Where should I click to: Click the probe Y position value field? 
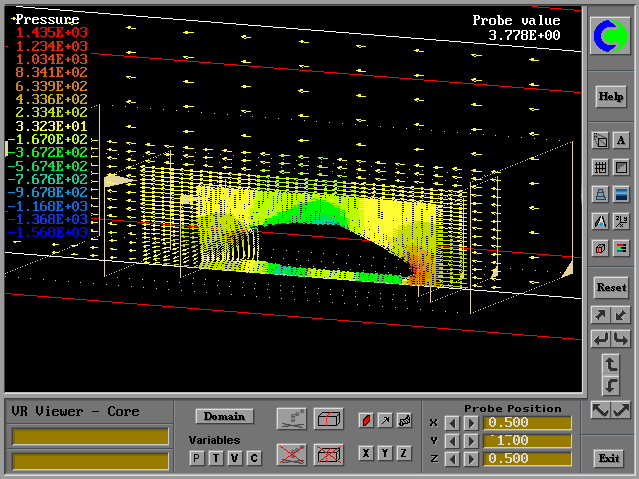click(x=527, y=441)
